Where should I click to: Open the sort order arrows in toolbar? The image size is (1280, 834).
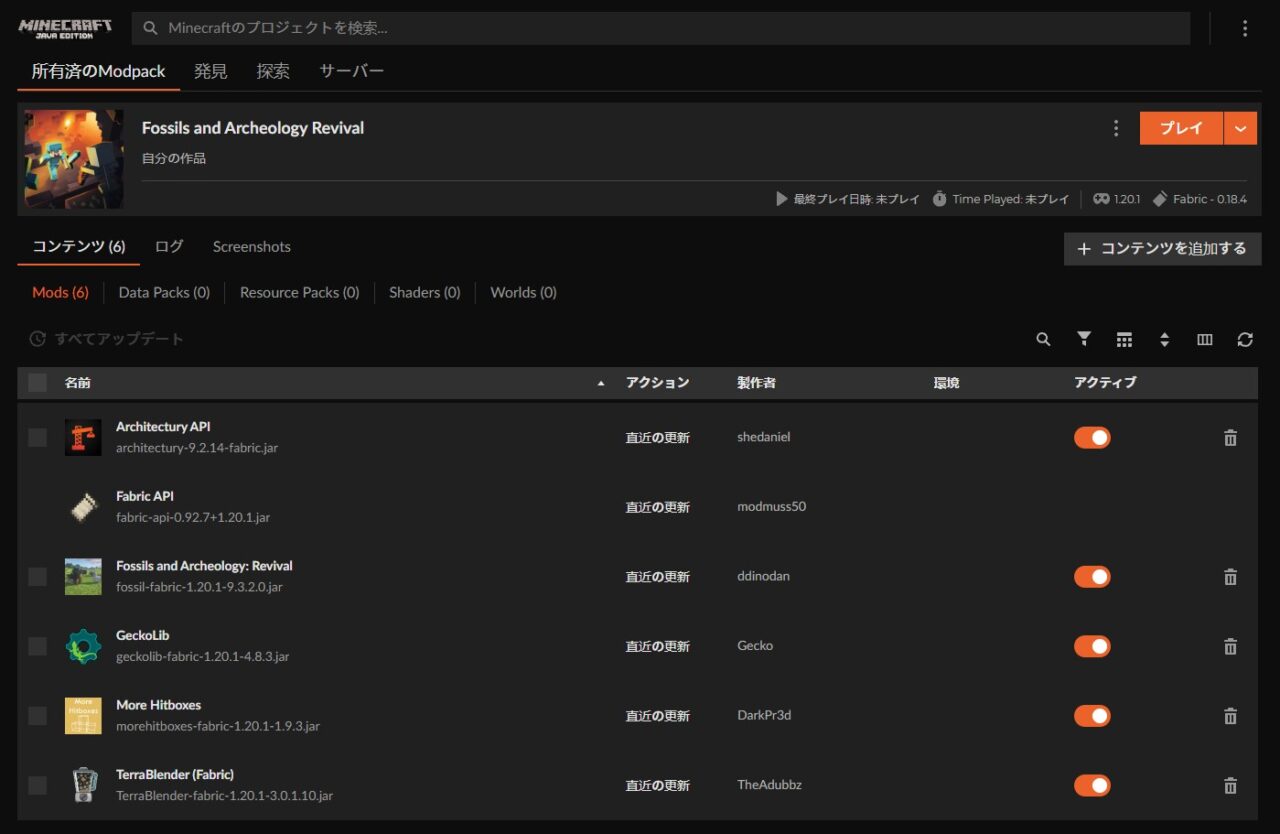click(1164, 340)
